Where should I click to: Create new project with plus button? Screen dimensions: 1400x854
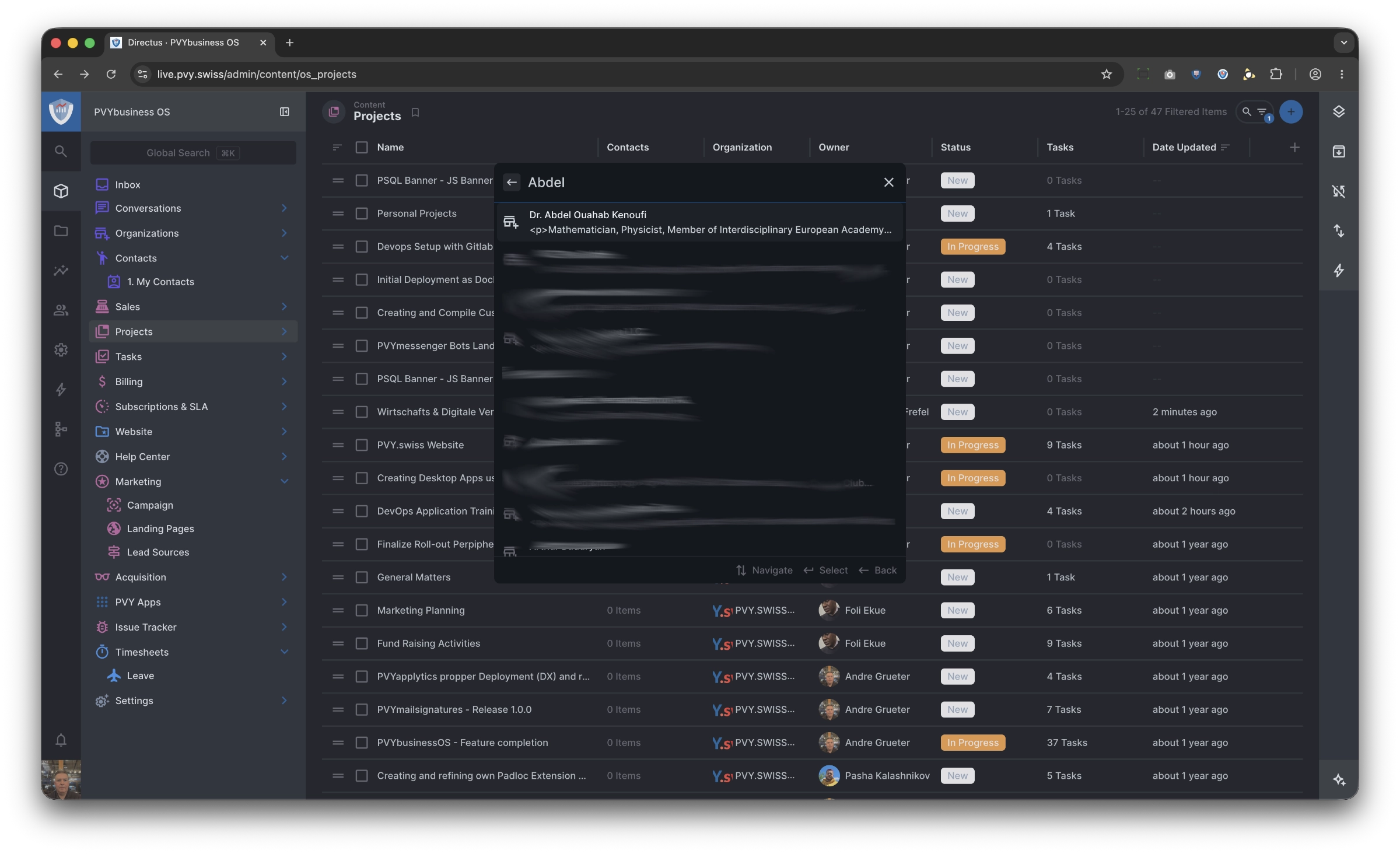(1291, 111)
